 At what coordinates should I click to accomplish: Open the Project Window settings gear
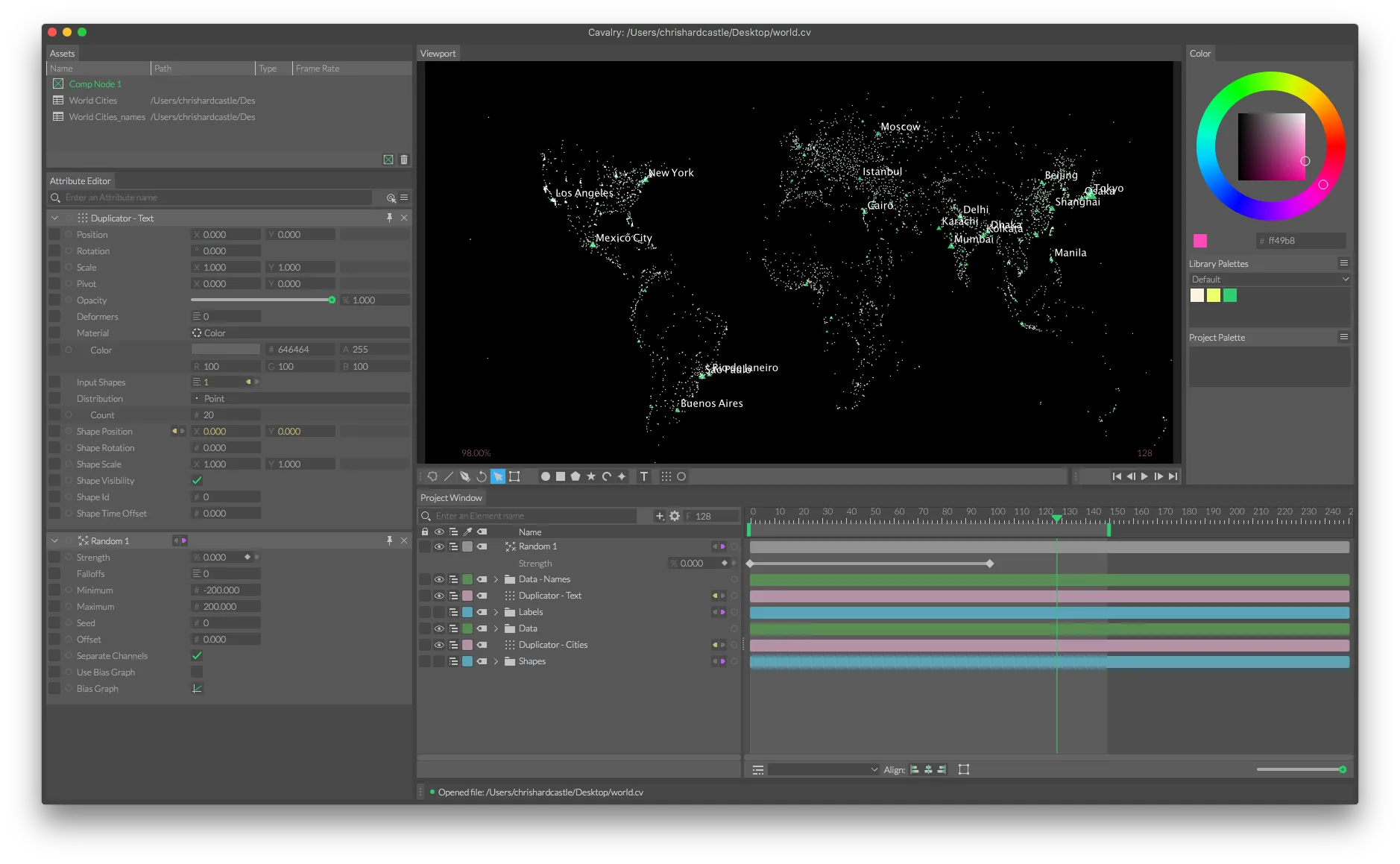pos(675,516)
